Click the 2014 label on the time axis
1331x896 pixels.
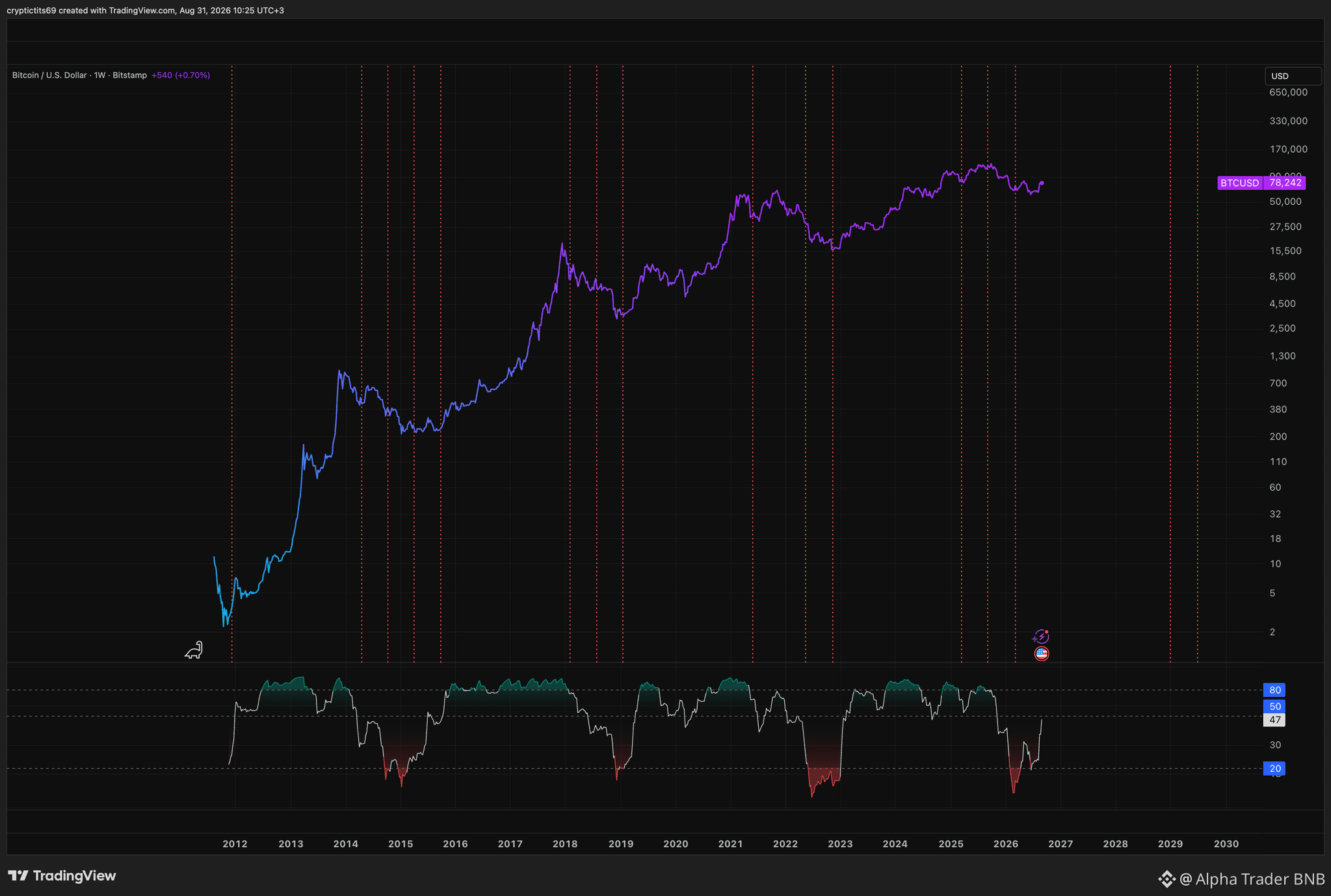[x=346, y=844]
